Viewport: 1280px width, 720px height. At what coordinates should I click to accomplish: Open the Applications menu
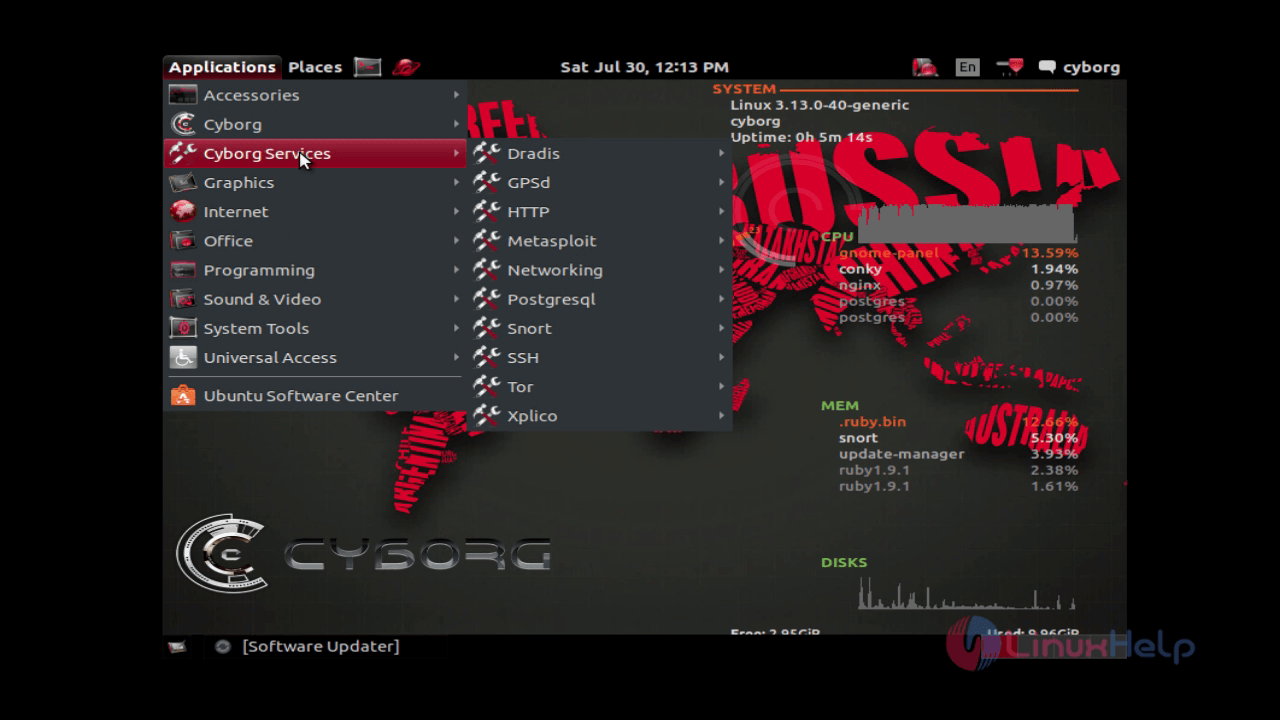[x=222, y=67]
